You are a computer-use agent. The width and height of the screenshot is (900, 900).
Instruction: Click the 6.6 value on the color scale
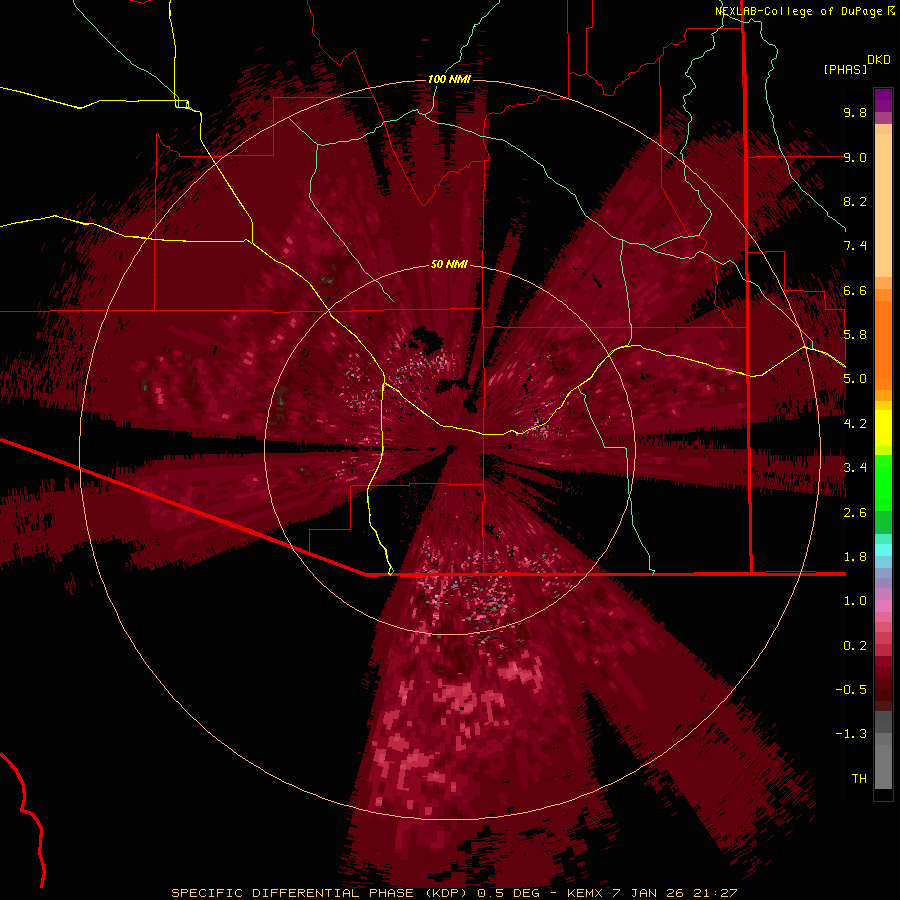click(x=855, y=290)
